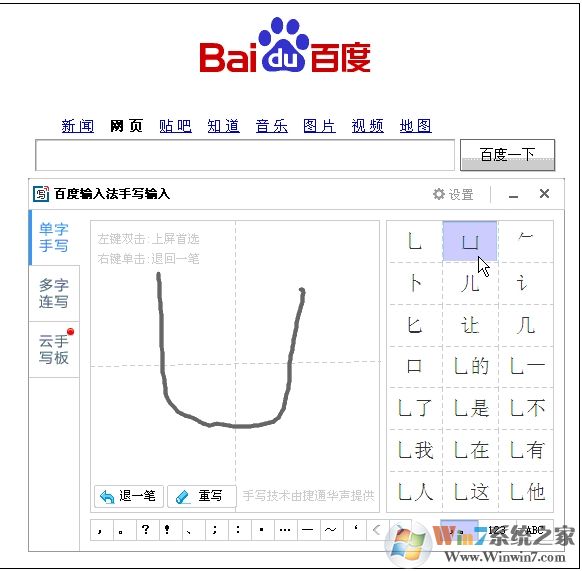Screen dimensions: 582x571
Task: Switch to ABC letter input mode
Action: point(534,530)
